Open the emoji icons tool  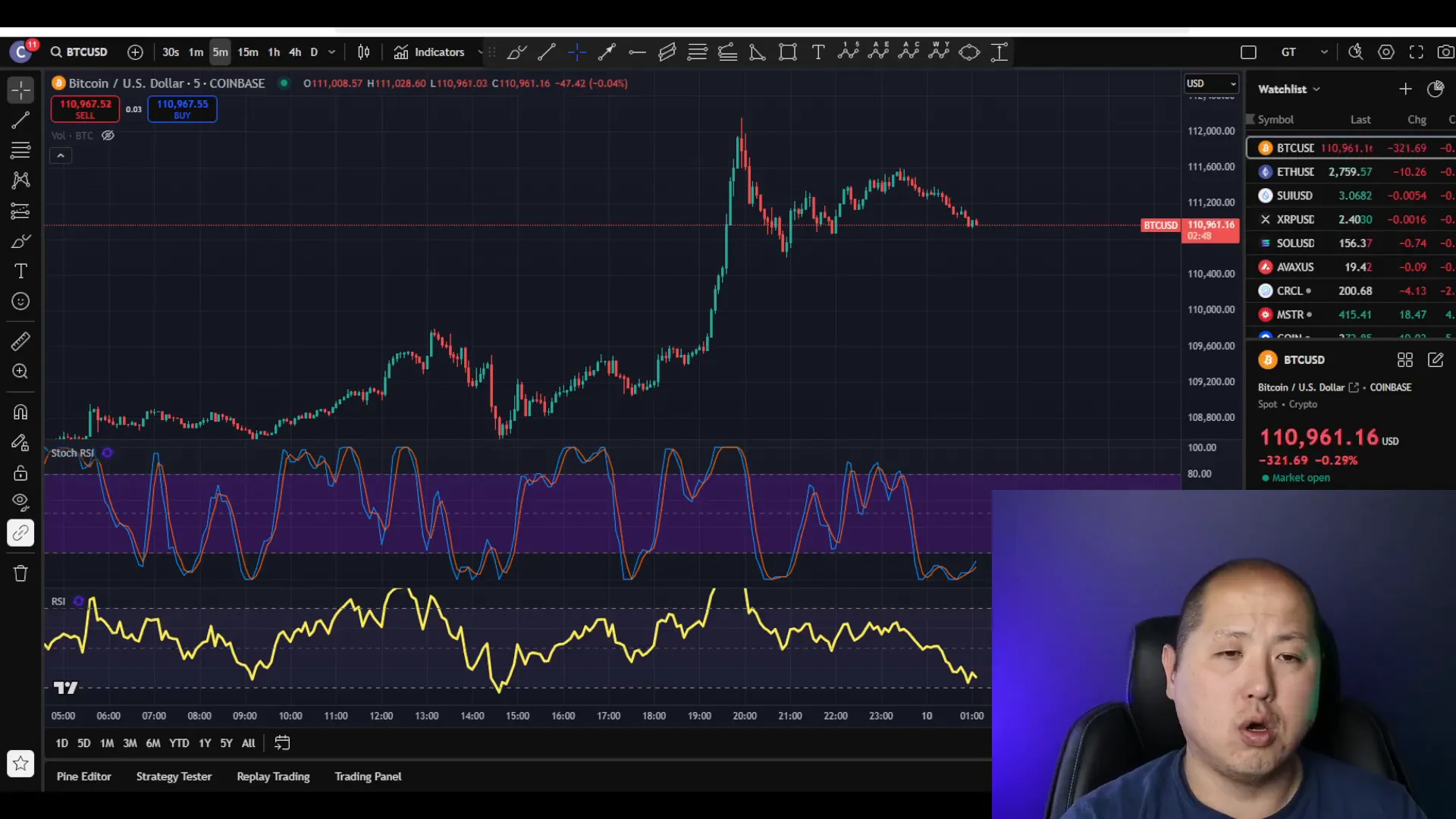(20, 302)
